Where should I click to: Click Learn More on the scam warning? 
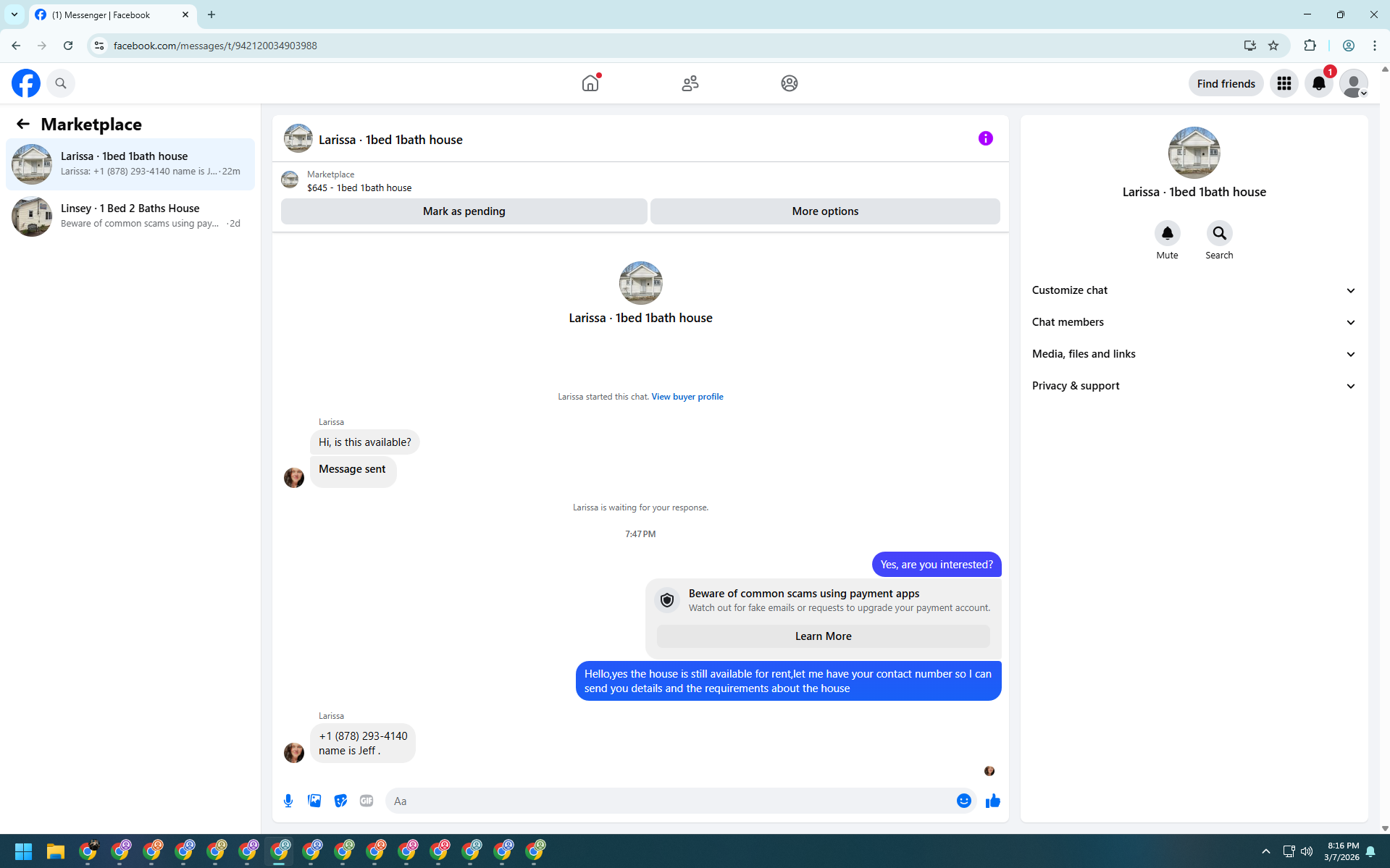coord(823,636)
